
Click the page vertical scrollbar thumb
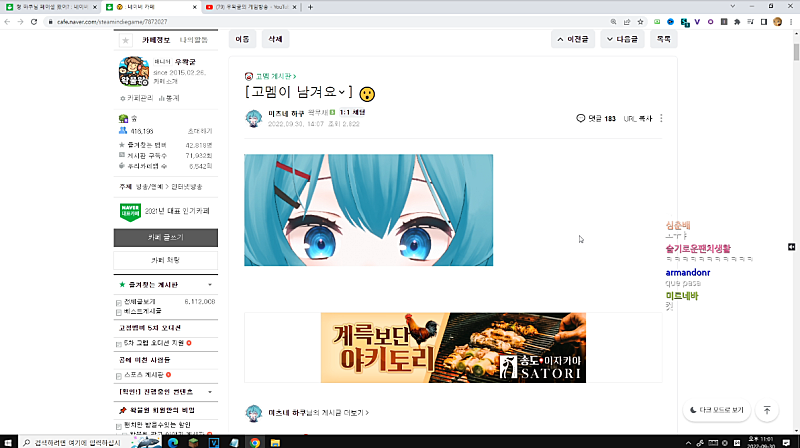tap(796, 53)
